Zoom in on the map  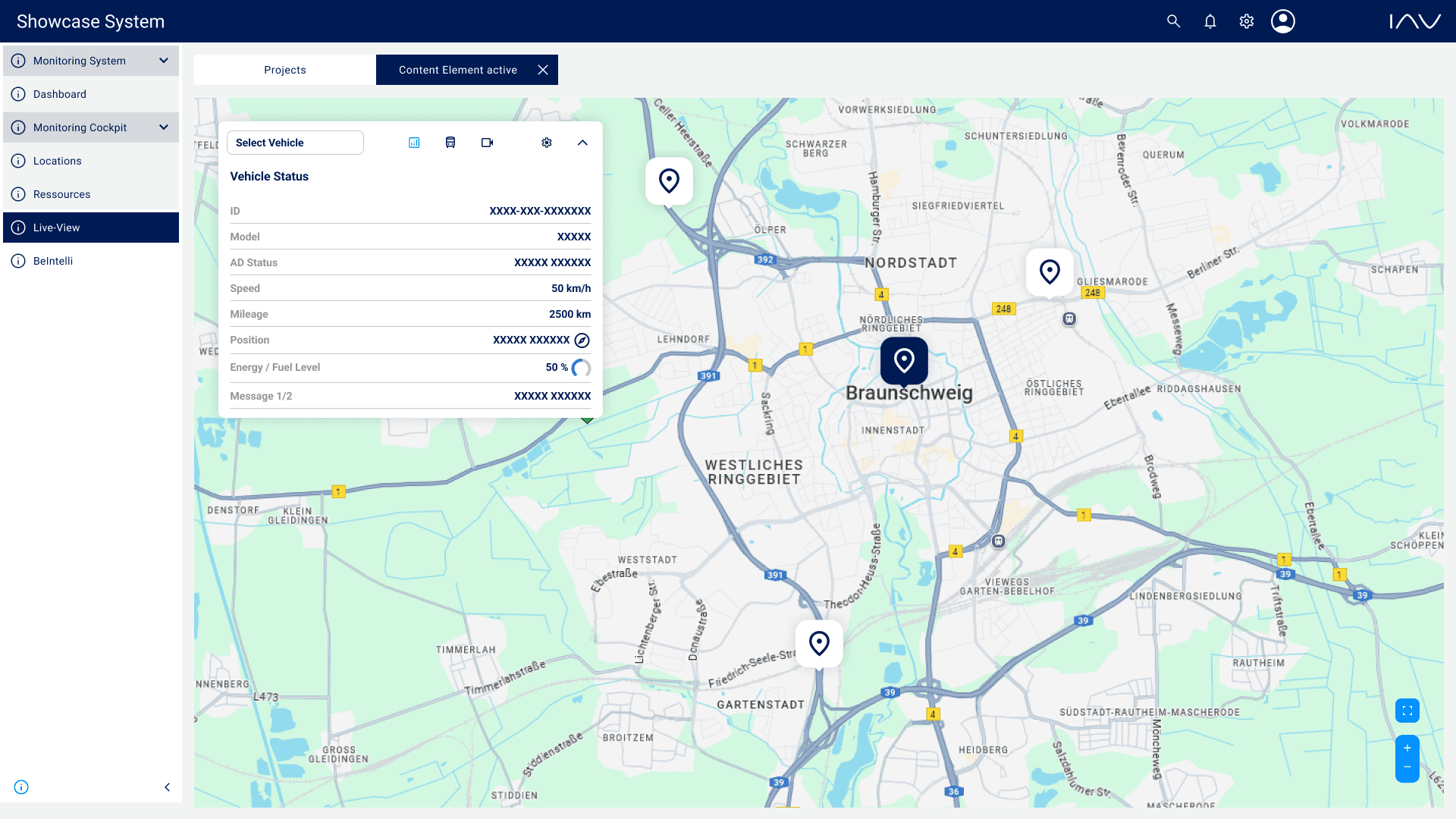point(1407,748)
